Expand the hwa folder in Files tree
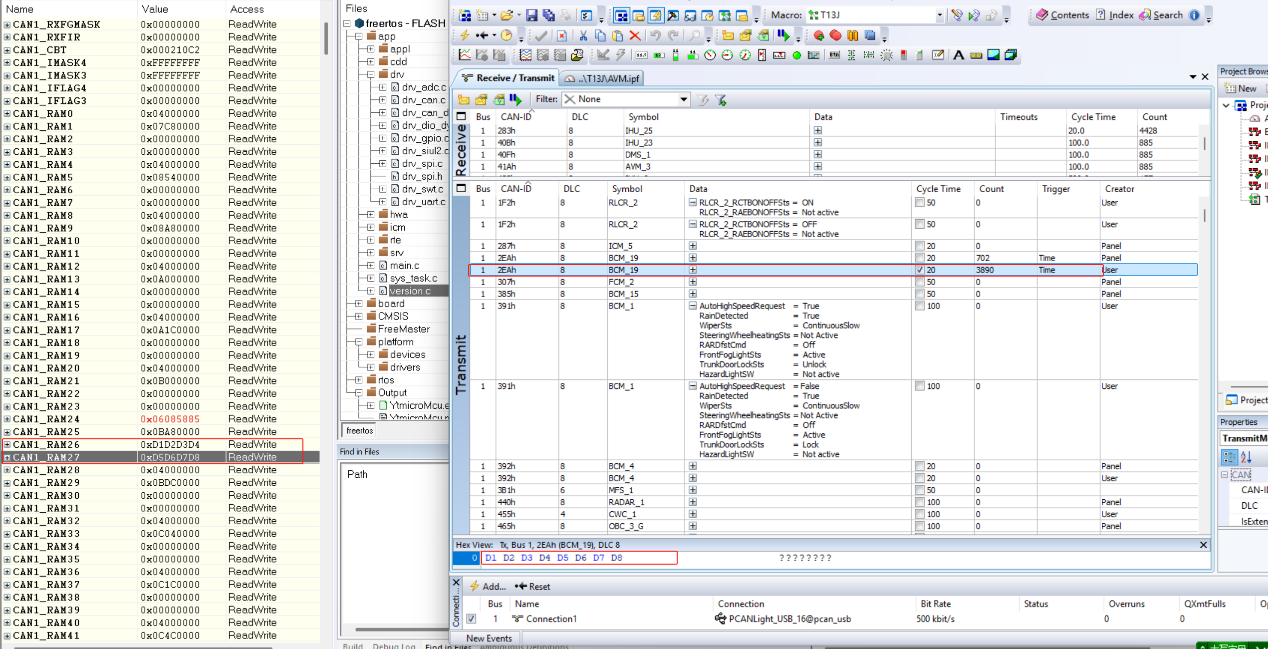1268x649 pixels. tap(370, 214)
